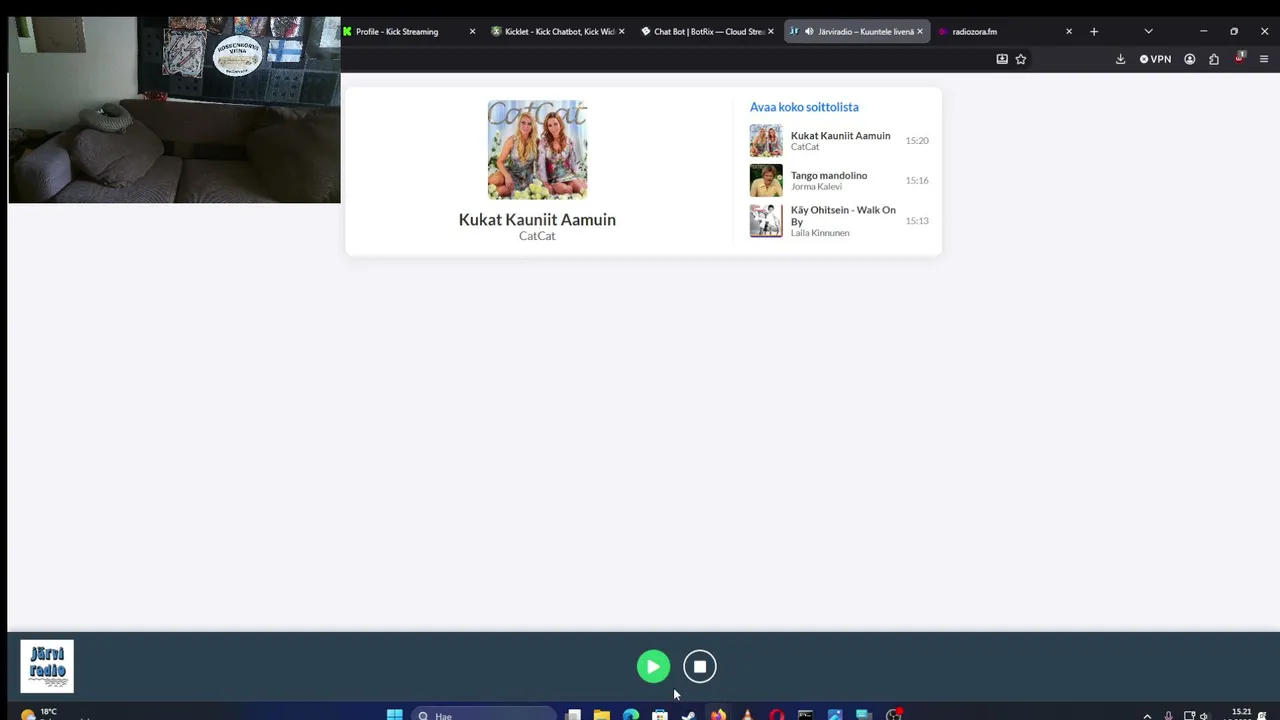
Task: Open the VPN button in the toolbar
Action: 1155,59
